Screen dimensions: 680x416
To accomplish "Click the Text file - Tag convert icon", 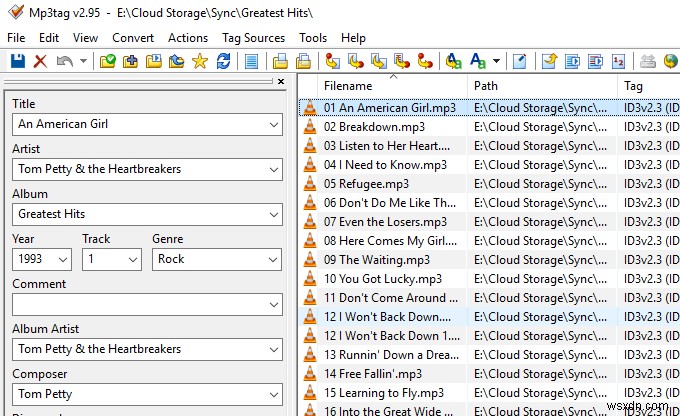I will [x=402, y=61].
